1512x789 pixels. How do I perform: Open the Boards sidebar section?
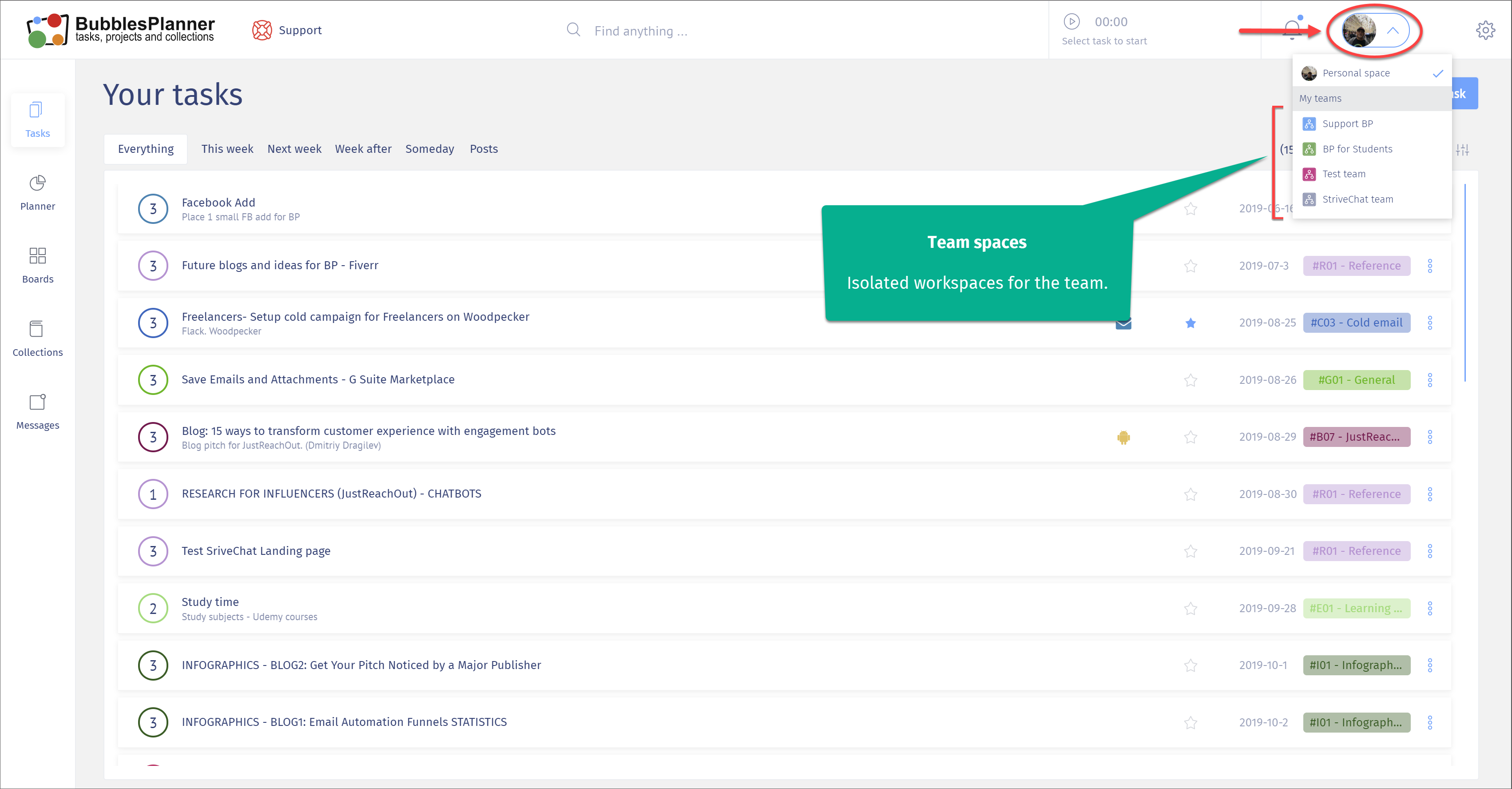coord(38,265)
